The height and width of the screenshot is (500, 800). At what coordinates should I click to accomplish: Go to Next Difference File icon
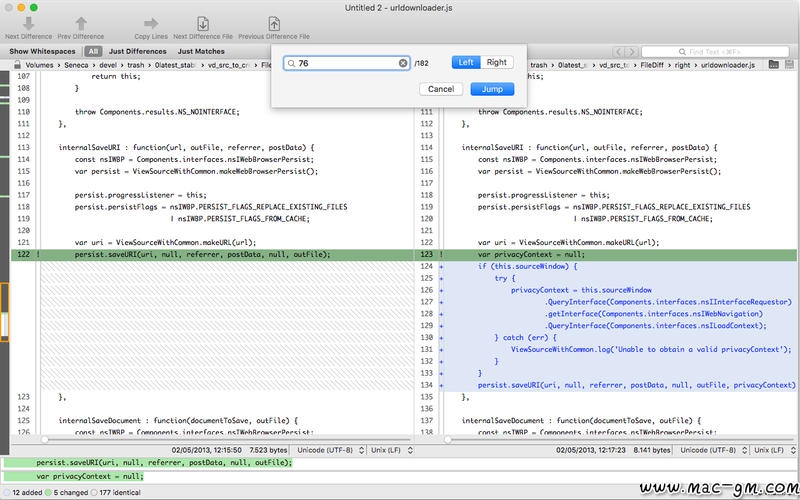(202, 22)
